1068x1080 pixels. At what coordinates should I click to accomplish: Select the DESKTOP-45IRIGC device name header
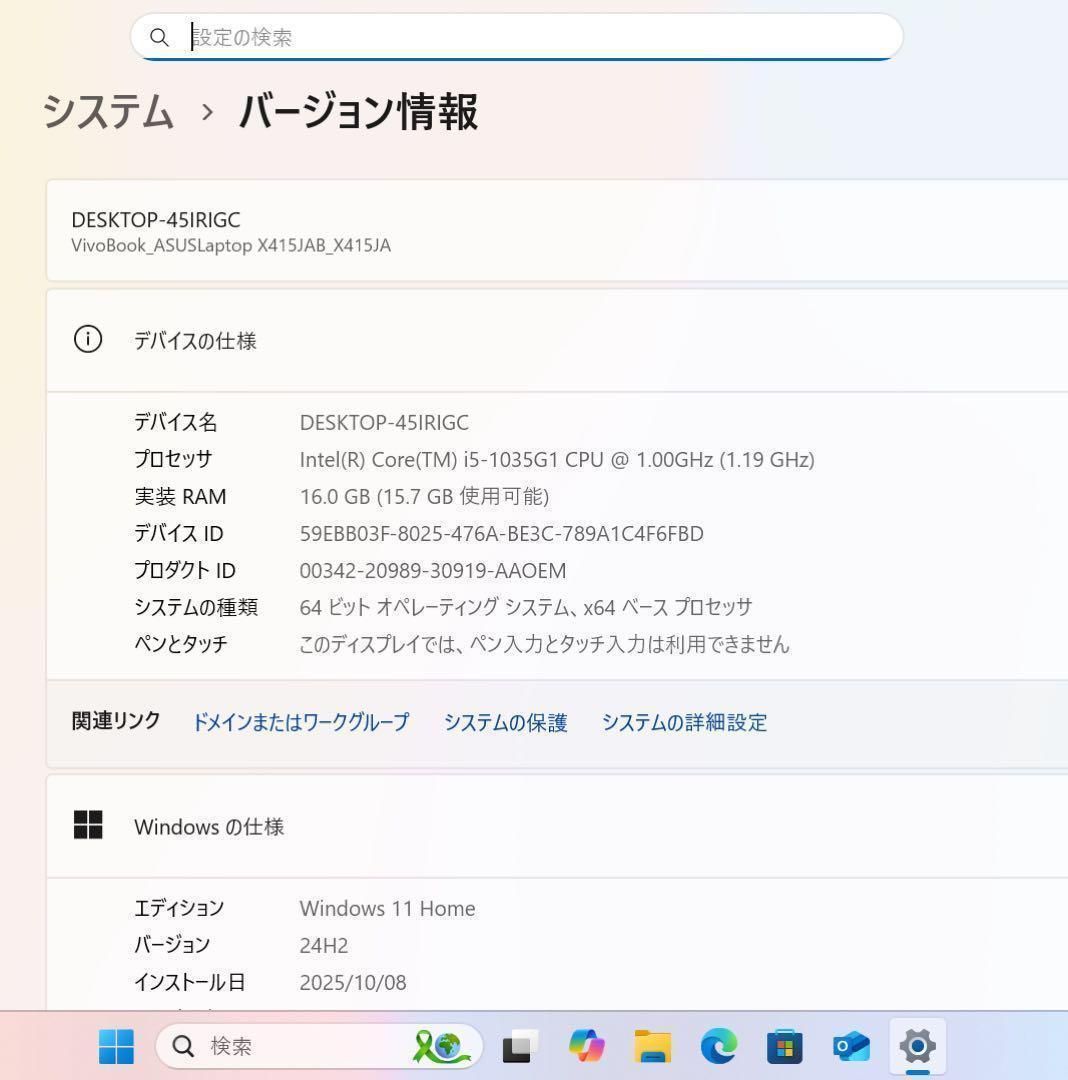(156, 220)
